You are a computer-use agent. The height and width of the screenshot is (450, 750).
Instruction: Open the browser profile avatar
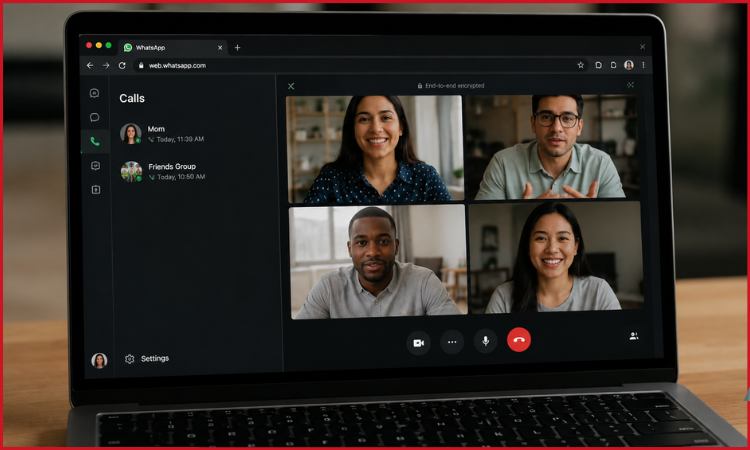629,65
